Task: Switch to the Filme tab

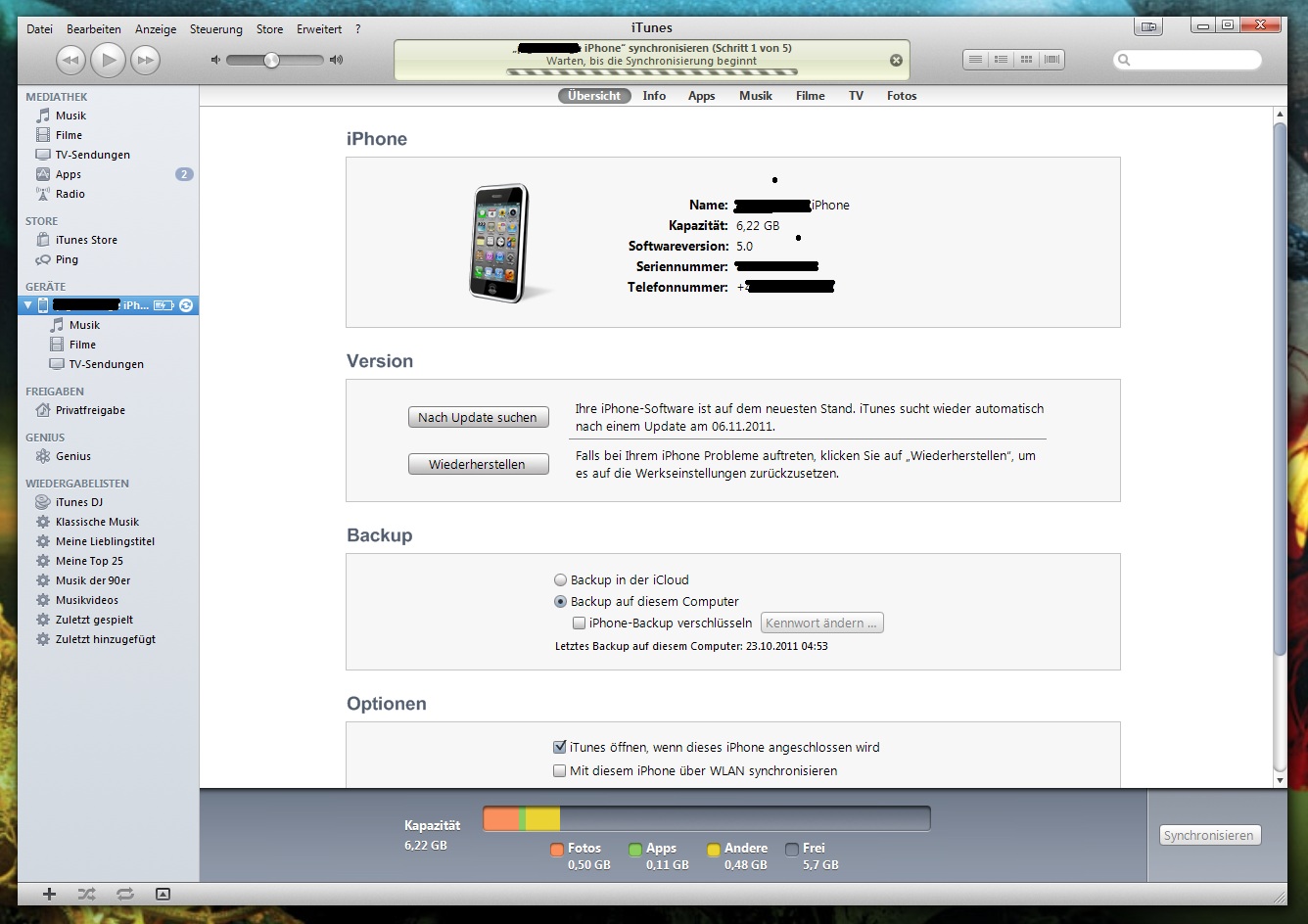Action: [x=810, y=96]
